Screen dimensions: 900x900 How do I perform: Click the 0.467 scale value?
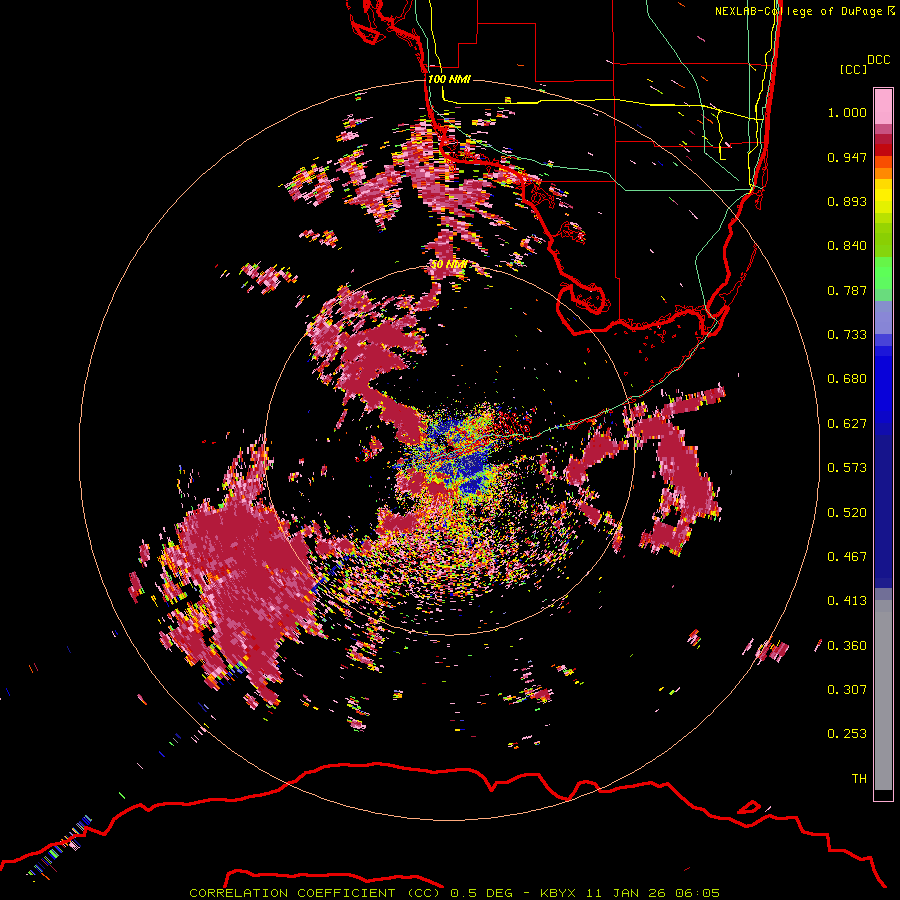tap(847, 557)
